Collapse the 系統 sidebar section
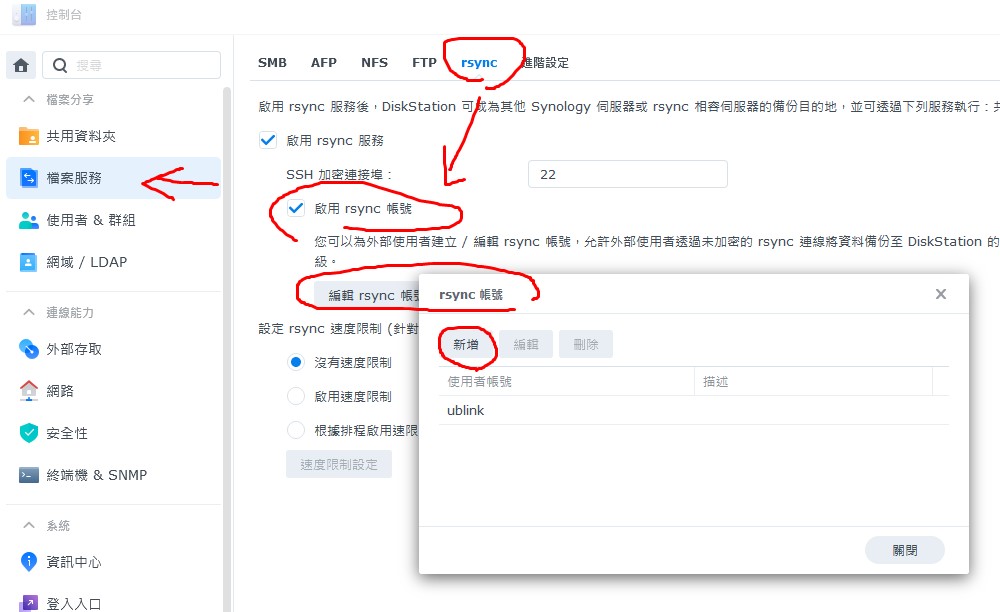Image resolution: width=1000 pixels, height=612 pixels. pyautogui.click(x=28, y=526)
